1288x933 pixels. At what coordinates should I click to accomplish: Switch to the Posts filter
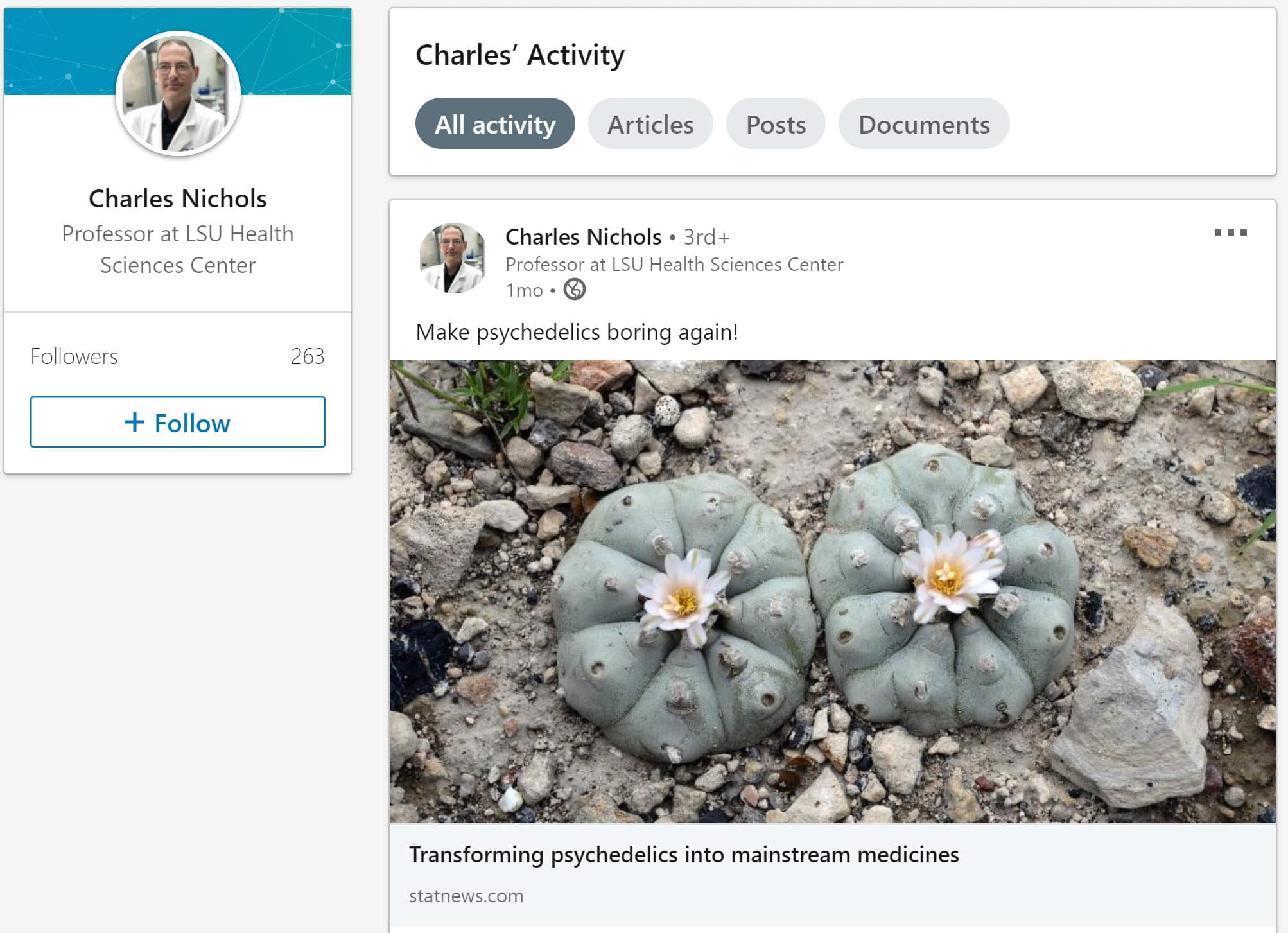[776, 124]
